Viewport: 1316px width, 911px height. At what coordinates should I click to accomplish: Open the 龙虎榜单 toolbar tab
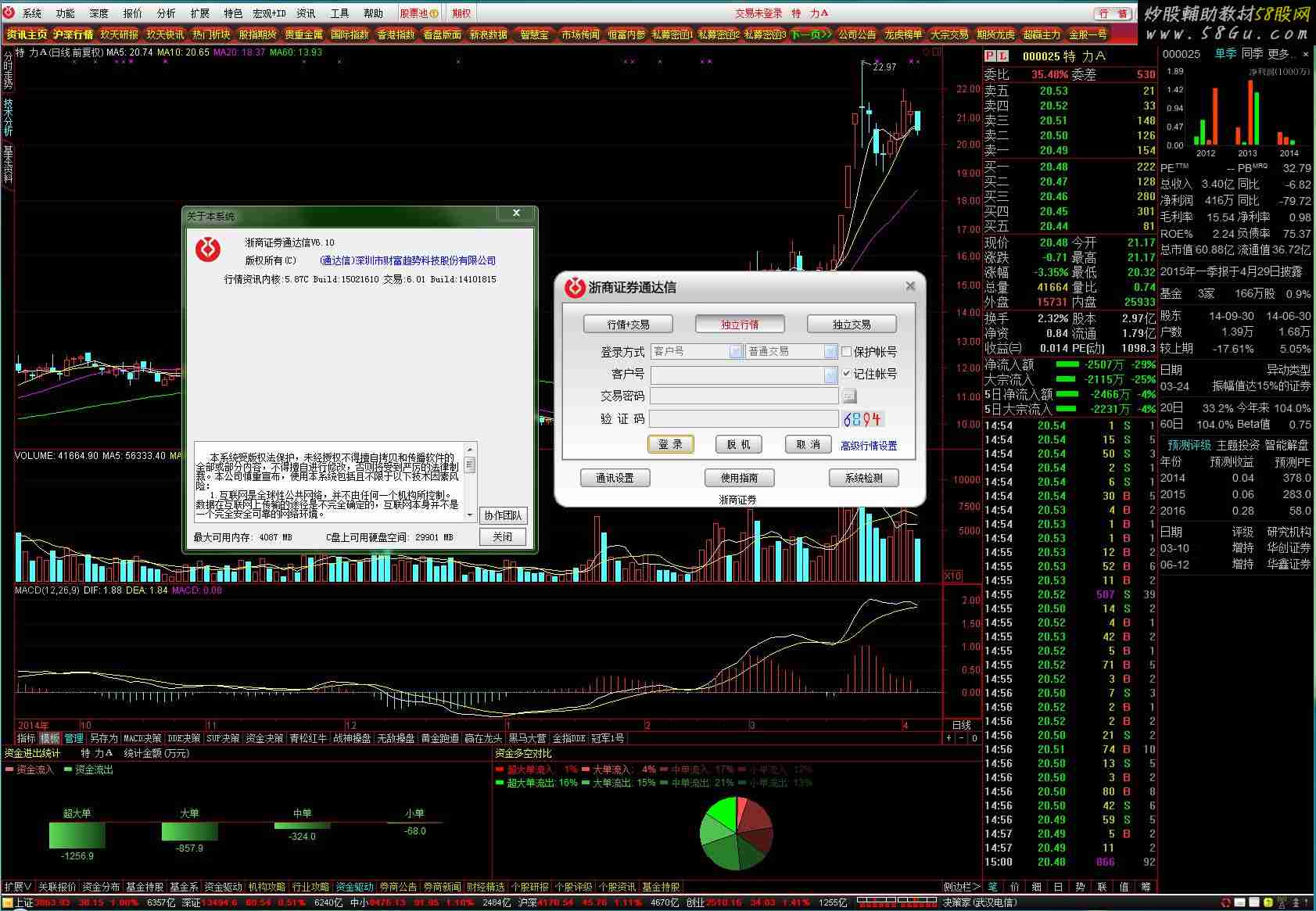903,34
